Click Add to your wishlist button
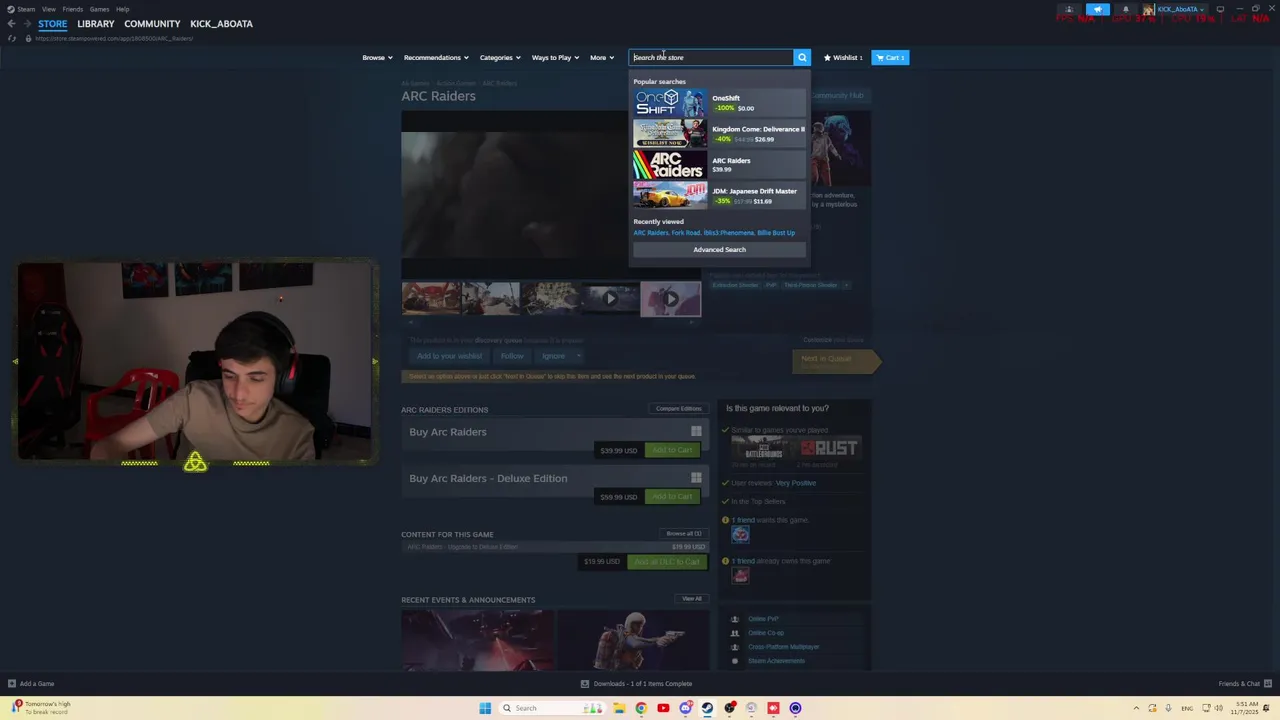The width and height of the screenshot is (1280, 720). (449, 356)
